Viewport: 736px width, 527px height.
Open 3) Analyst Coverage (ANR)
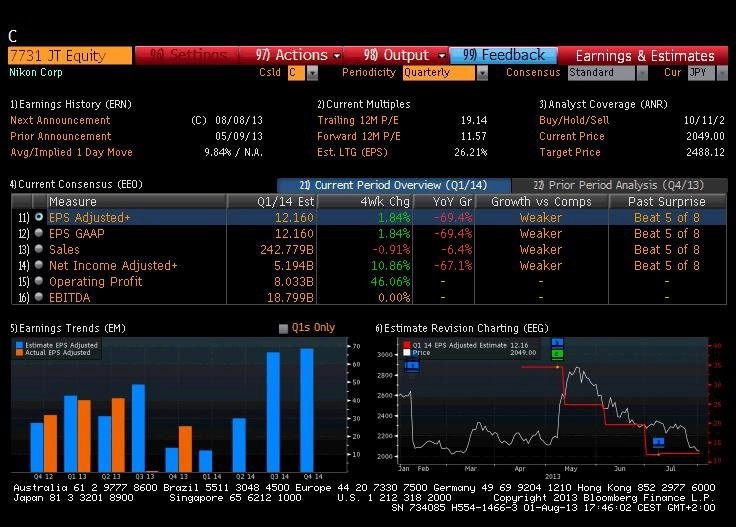[603, 104]
